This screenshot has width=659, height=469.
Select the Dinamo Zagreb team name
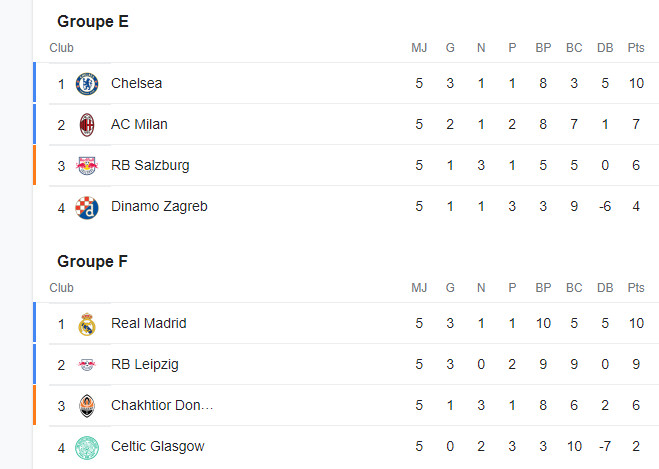click(x=159, y=207)
